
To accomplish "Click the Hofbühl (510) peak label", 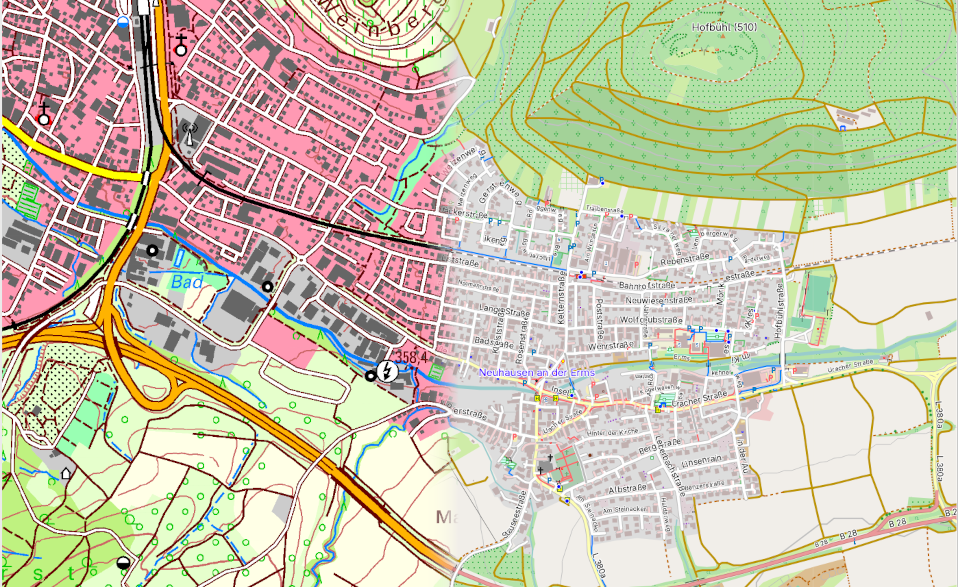I will coord(724,27).
